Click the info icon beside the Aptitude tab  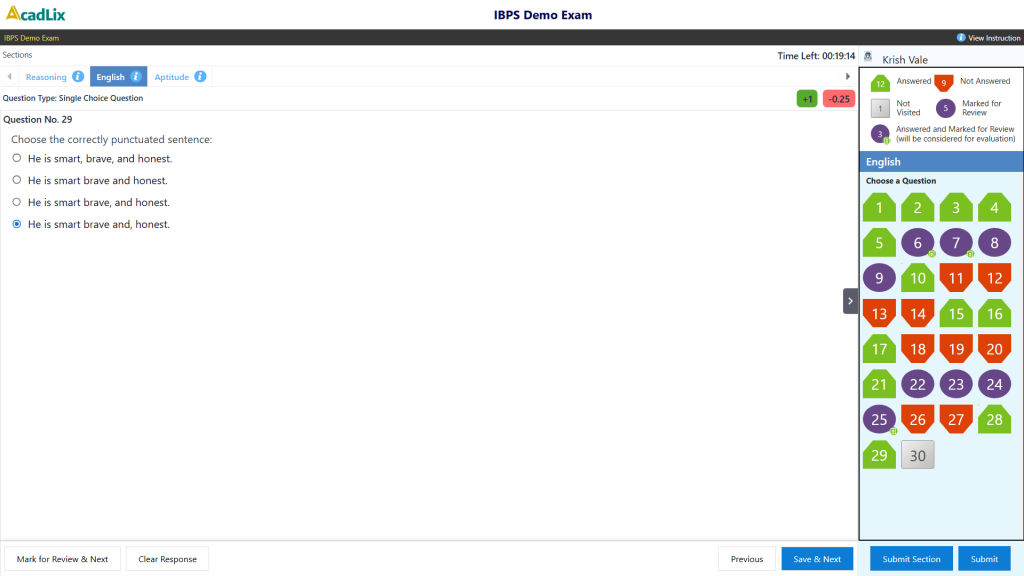[200, 76]
